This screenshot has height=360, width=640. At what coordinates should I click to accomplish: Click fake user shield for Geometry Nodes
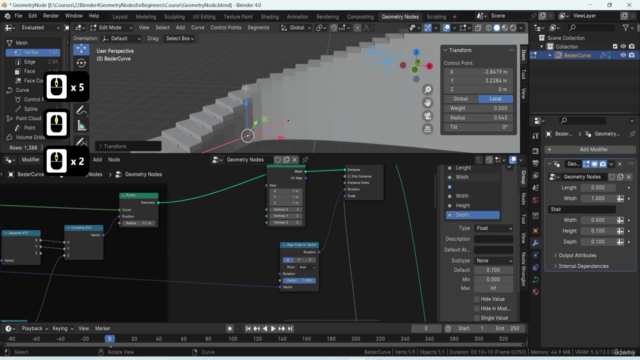click(x=278, y=160)
